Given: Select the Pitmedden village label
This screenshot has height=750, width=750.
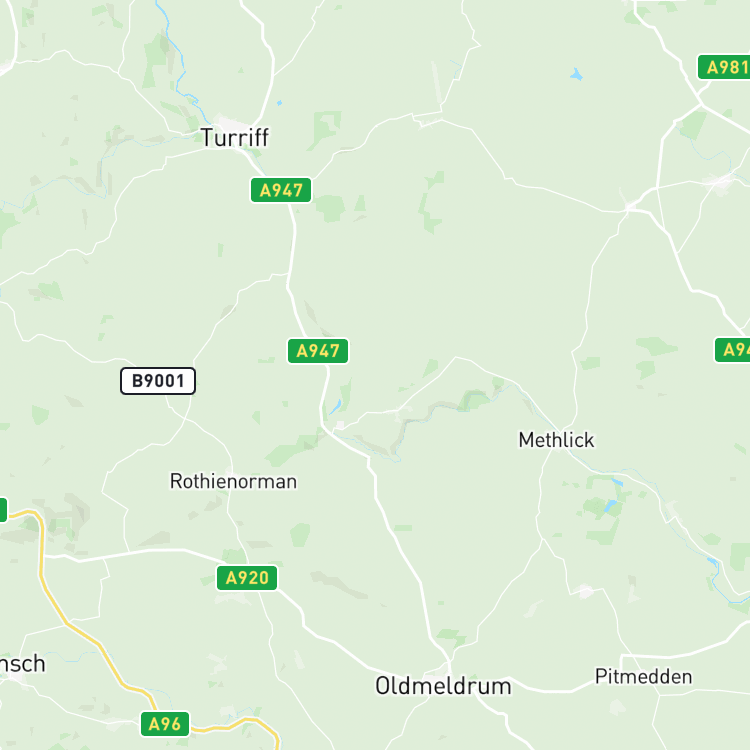Looking at the screenshot, I should click(x=643, y=676).
